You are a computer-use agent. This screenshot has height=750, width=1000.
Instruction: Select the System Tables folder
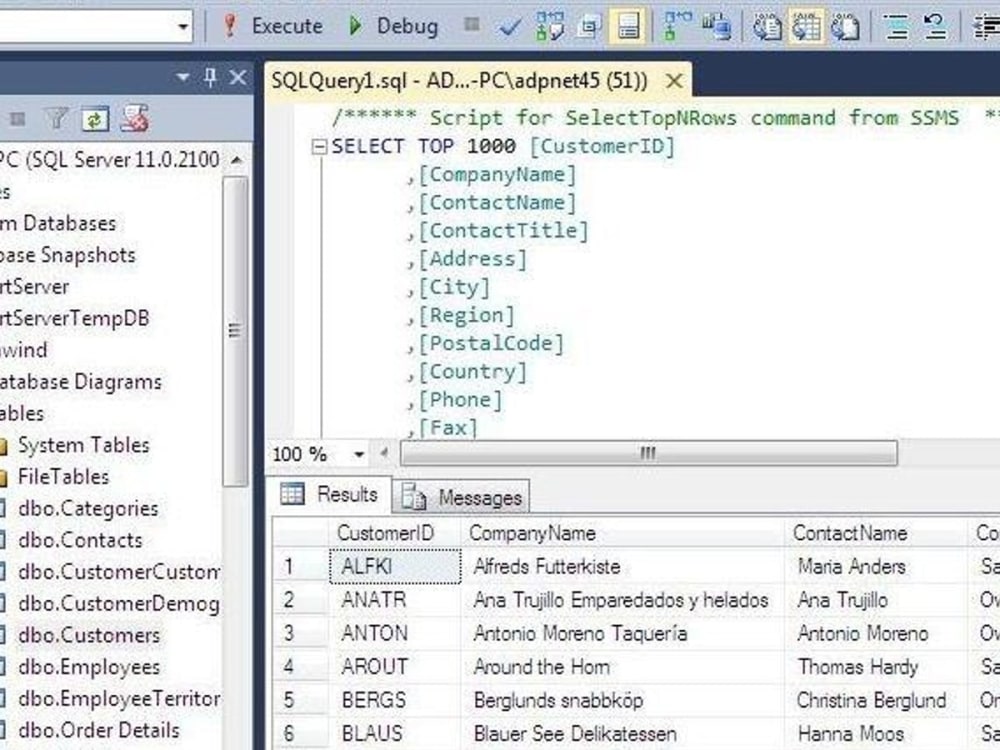84,445
